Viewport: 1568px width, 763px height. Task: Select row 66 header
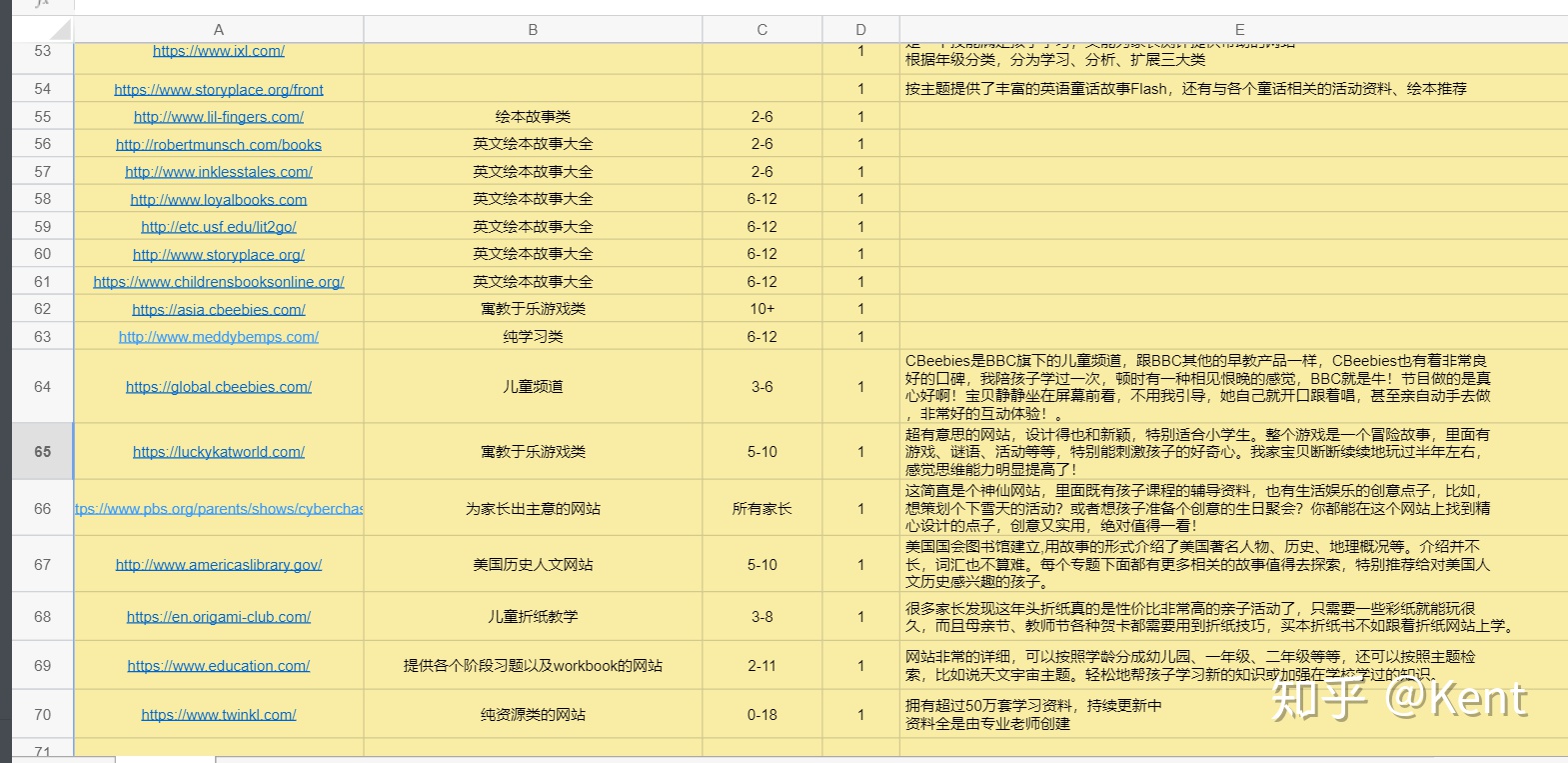pyautogui.click(x=42, y=509)
